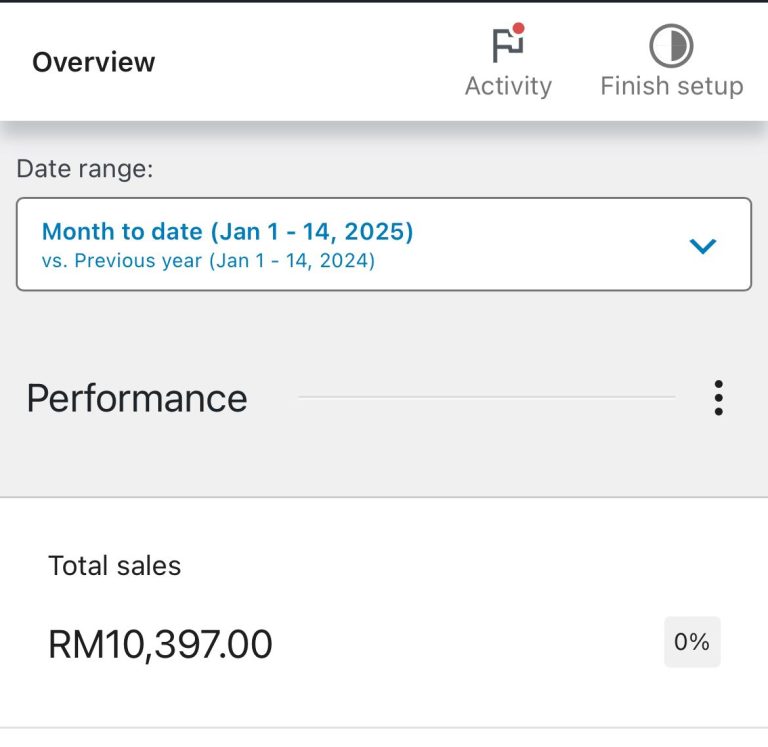Tap the red notification dot on Activity

click(519, 29)
